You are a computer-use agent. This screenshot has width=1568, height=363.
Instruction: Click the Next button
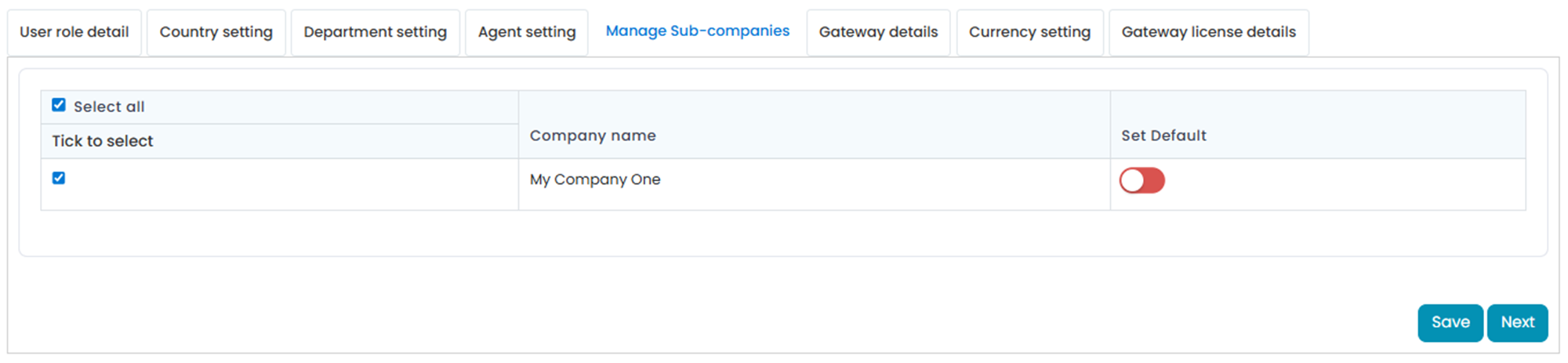tap(1517, 322)
